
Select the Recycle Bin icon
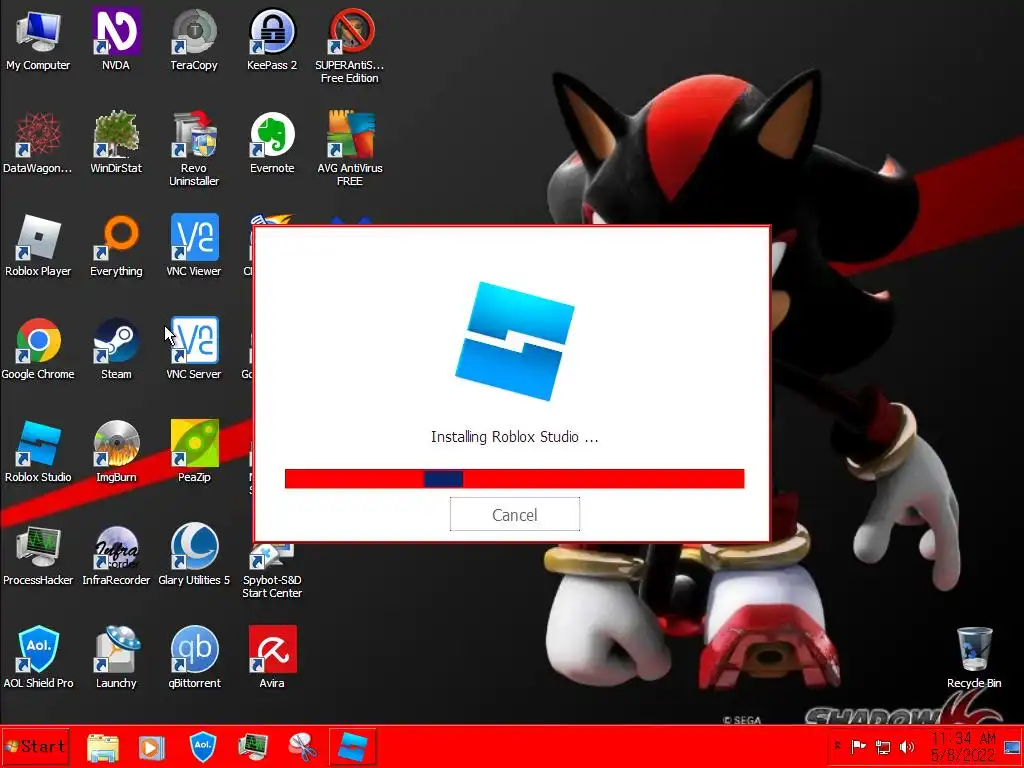tap(974, 658)
